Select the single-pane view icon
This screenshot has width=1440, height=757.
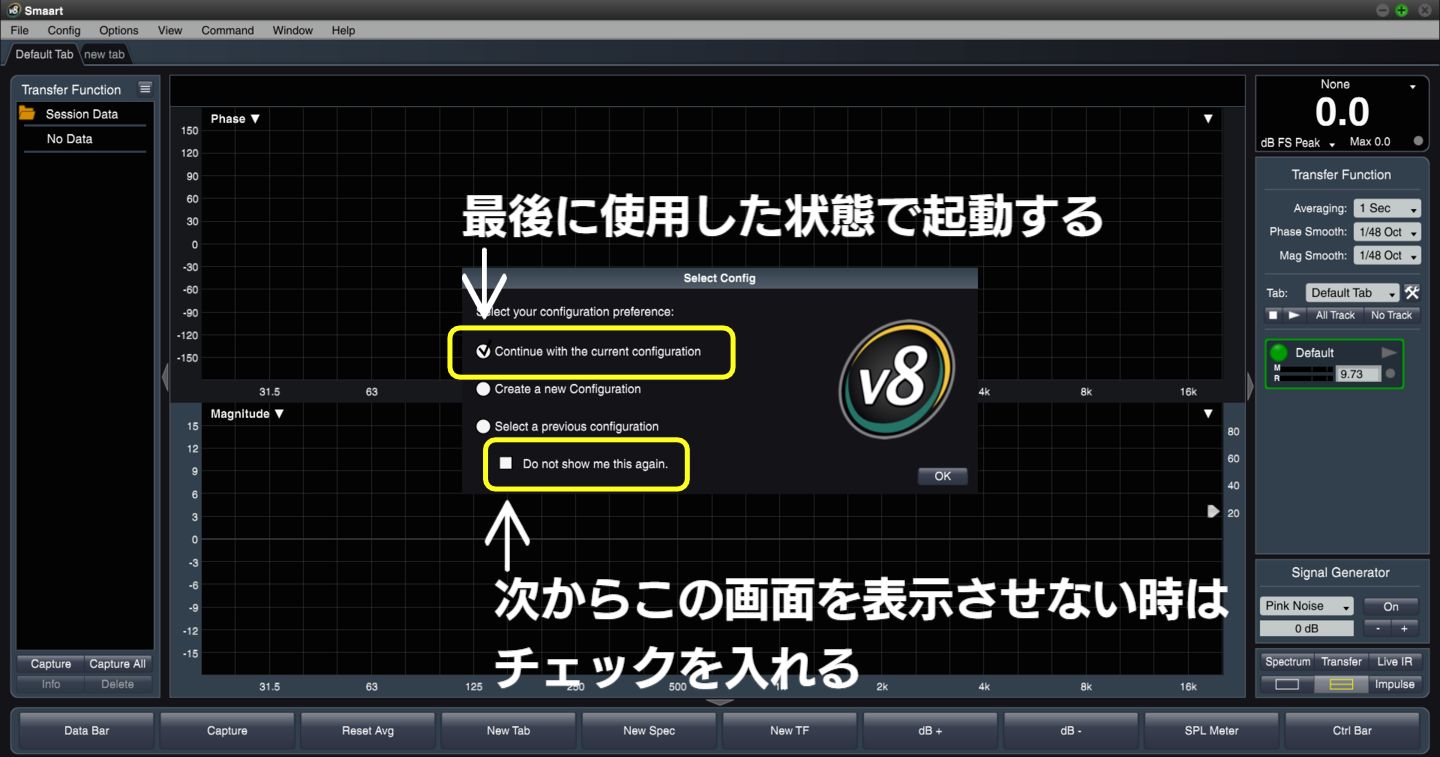pyautogui.click(x=1287, y=684)
